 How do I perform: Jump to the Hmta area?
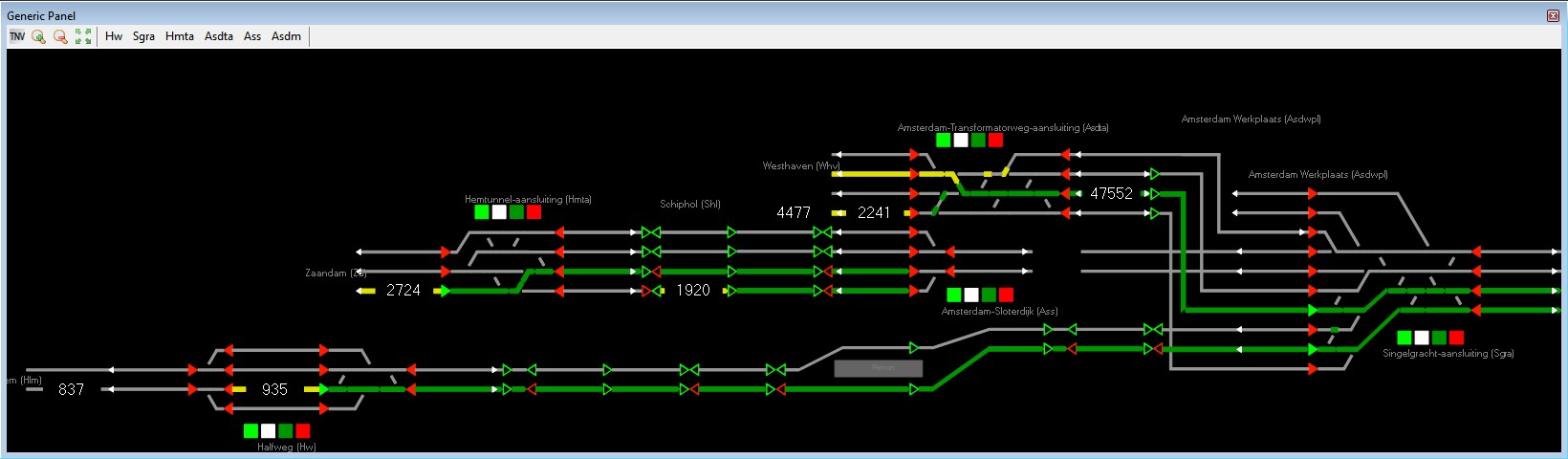click(180, 36)
